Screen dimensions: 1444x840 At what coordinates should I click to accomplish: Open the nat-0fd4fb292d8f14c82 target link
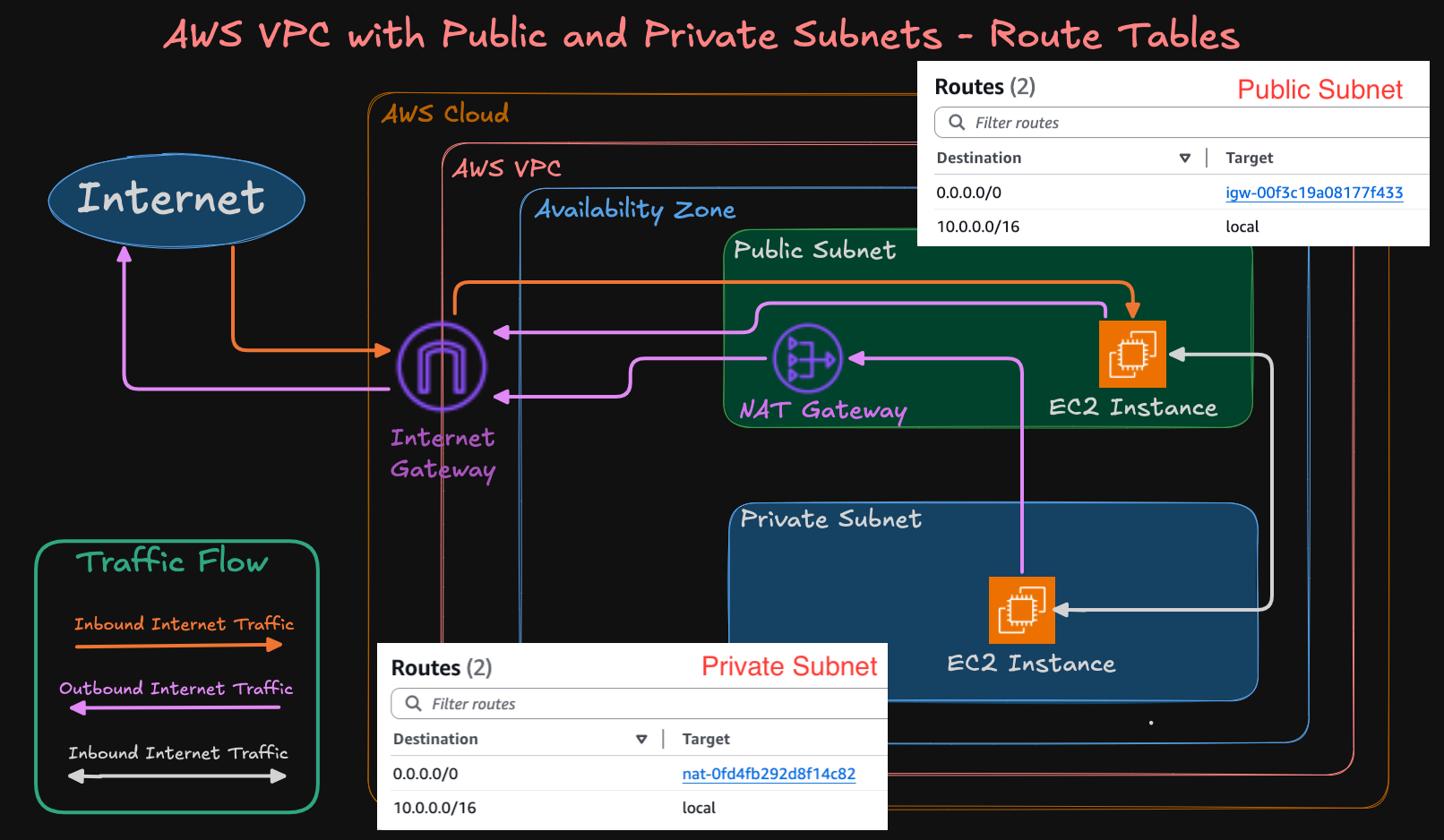coord(769,774)
